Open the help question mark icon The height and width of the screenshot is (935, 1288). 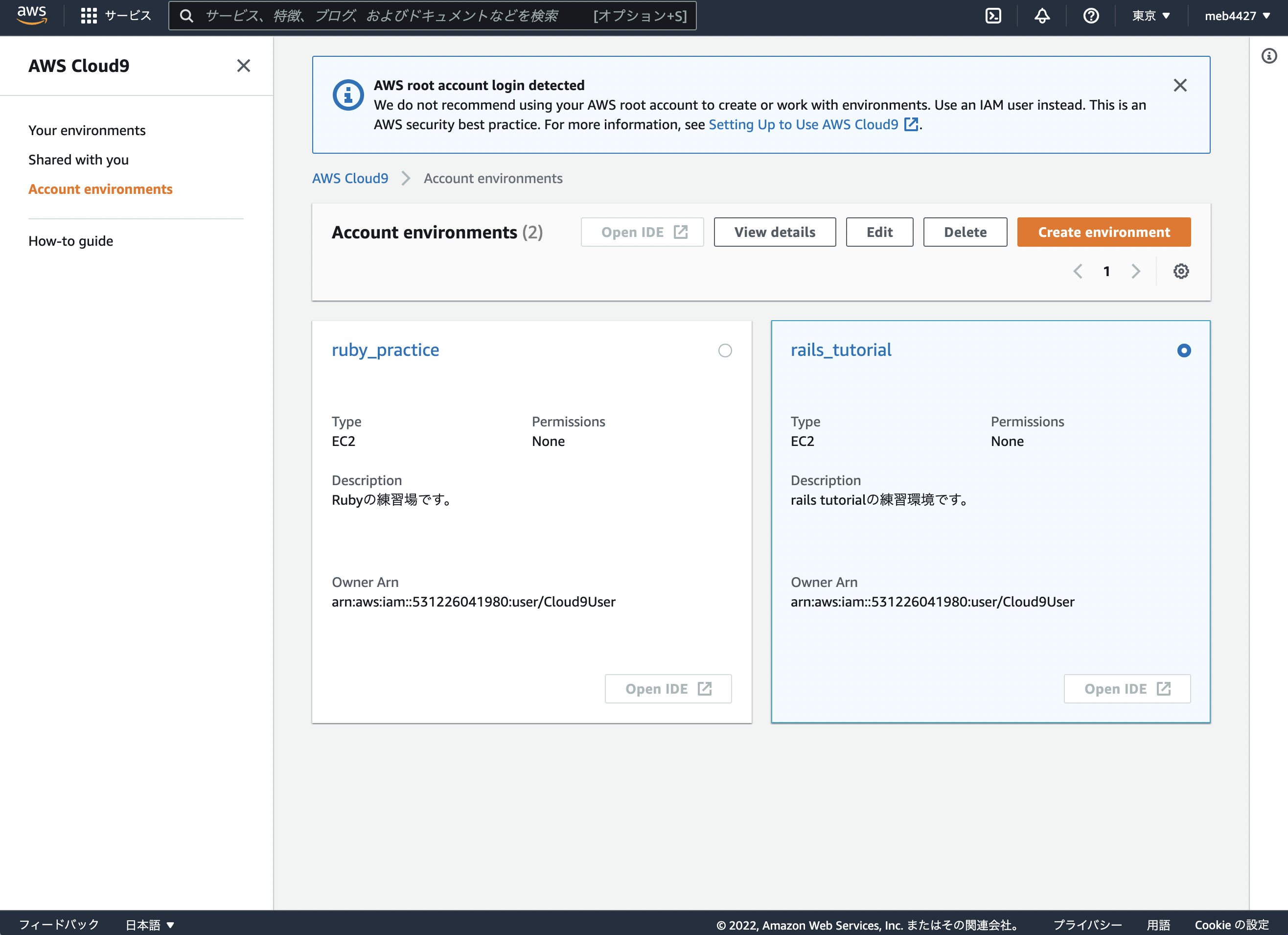(x=1090, y=16)
